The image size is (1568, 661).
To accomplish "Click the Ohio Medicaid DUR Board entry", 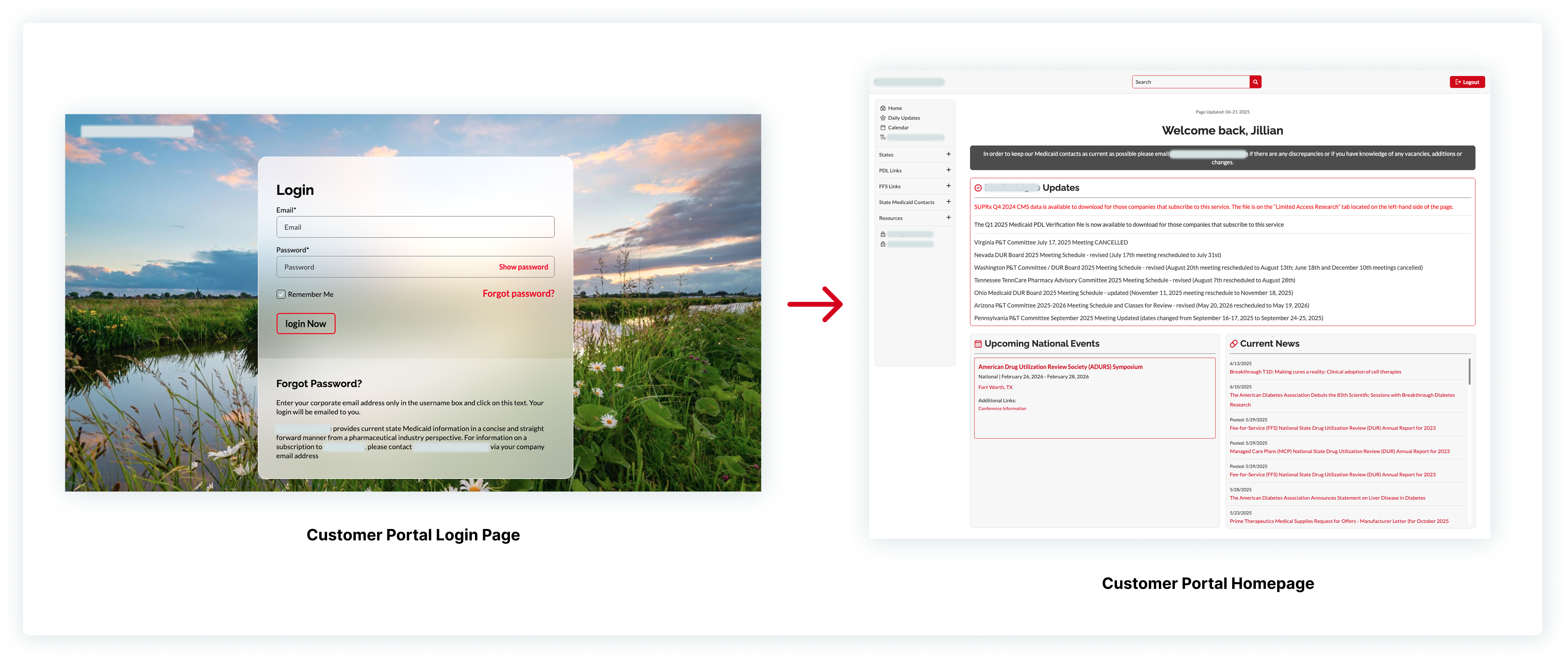I will tap(1133, 293).
